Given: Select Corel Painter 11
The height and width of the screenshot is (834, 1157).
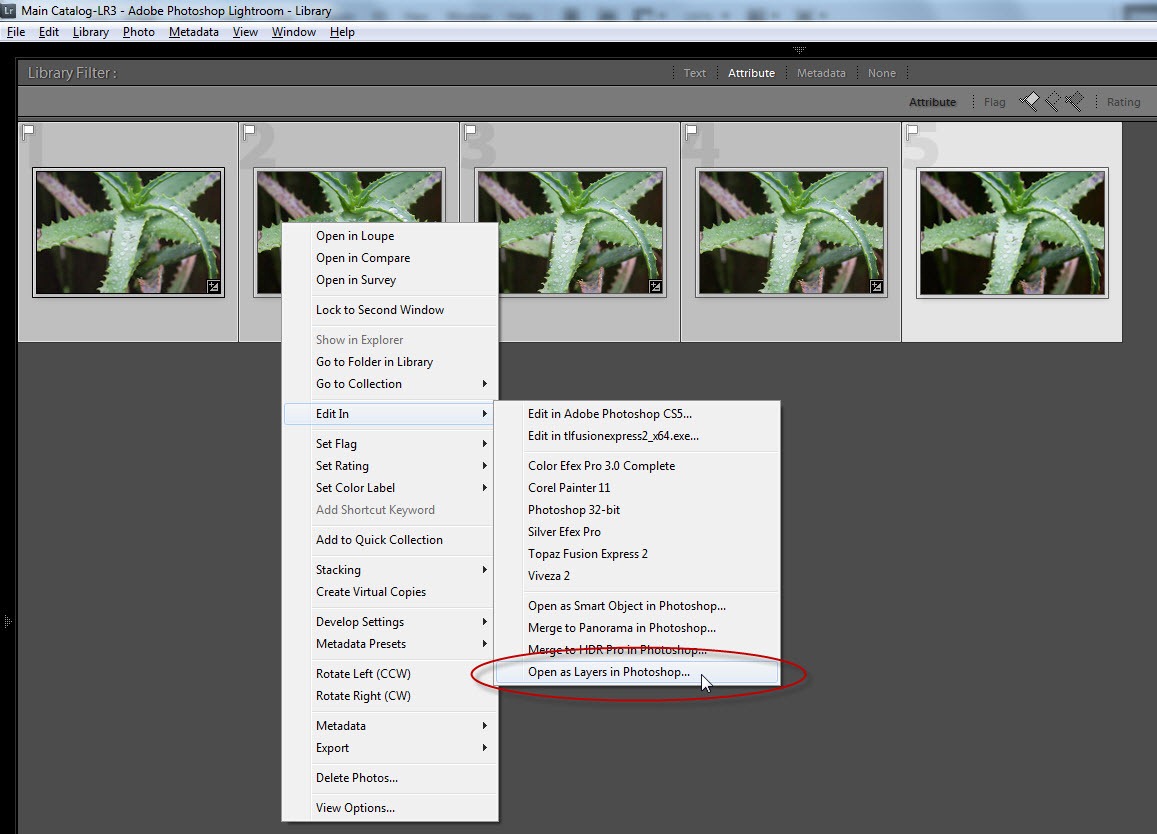Looking at the screenshot, I should (638, 488).
